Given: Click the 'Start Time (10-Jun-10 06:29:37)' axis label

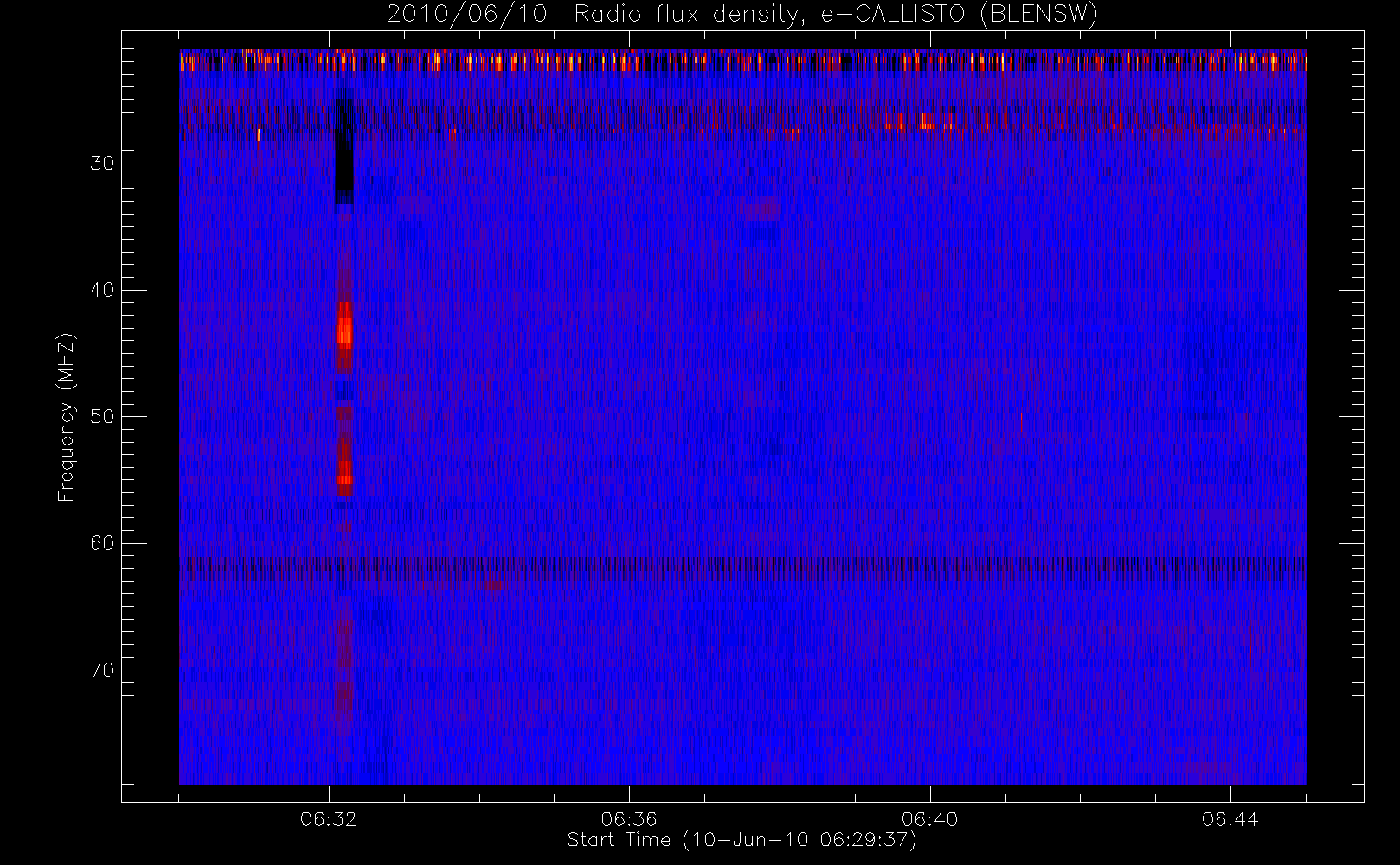Looking at the screenshot, I should pos(742,840).
